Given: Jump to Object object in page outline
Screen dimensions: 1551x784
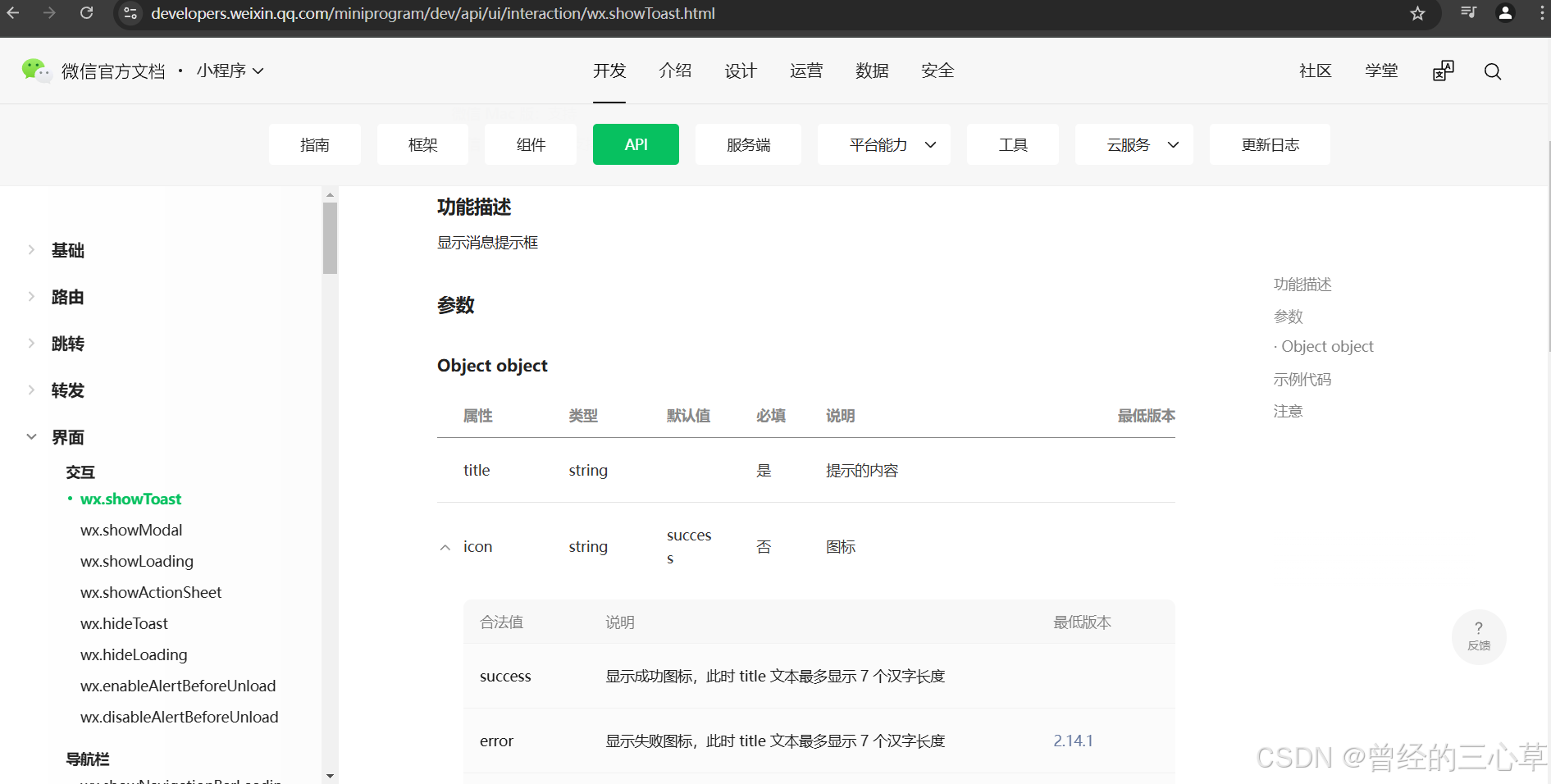Looking at the screenshot, I should click(x=1327, y=346).
